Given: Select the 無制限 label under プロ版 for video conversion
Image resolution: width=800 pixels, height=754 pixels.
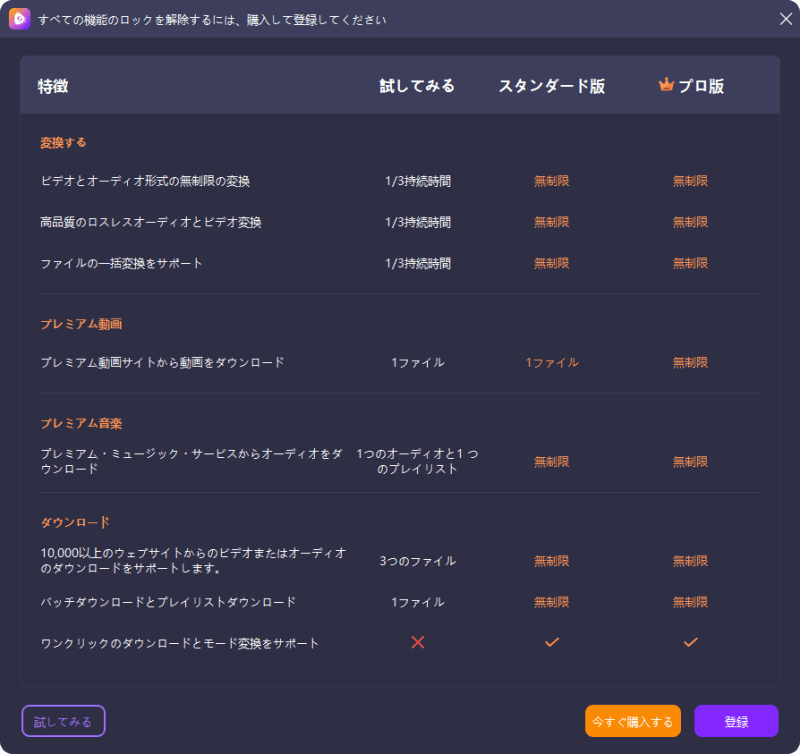Looking at the screenshot, I should tap(690, 181).
